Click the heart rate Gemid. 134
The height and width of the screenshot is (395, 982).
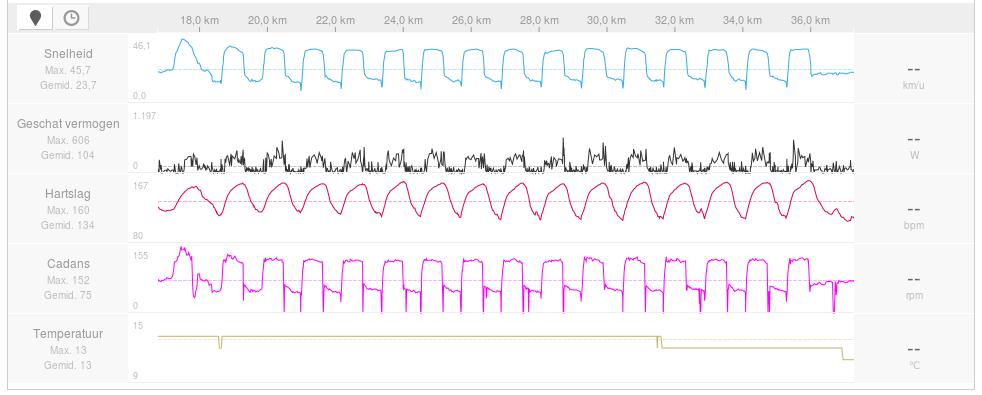coord(68,225)
